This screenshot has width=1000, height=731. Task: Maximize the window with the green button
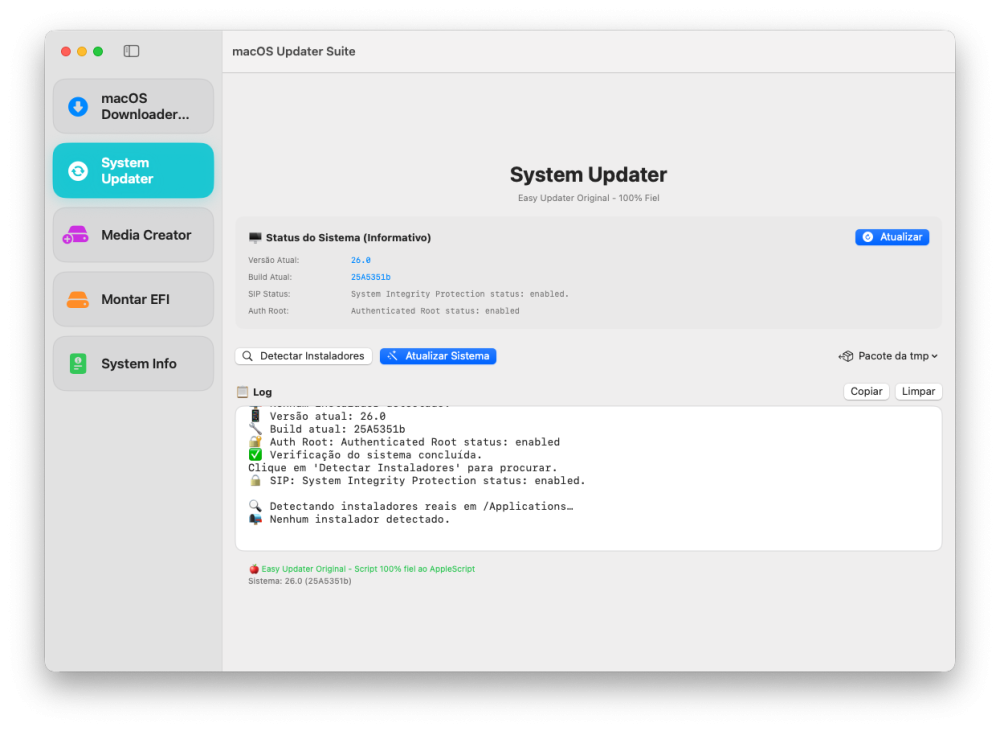98,52
